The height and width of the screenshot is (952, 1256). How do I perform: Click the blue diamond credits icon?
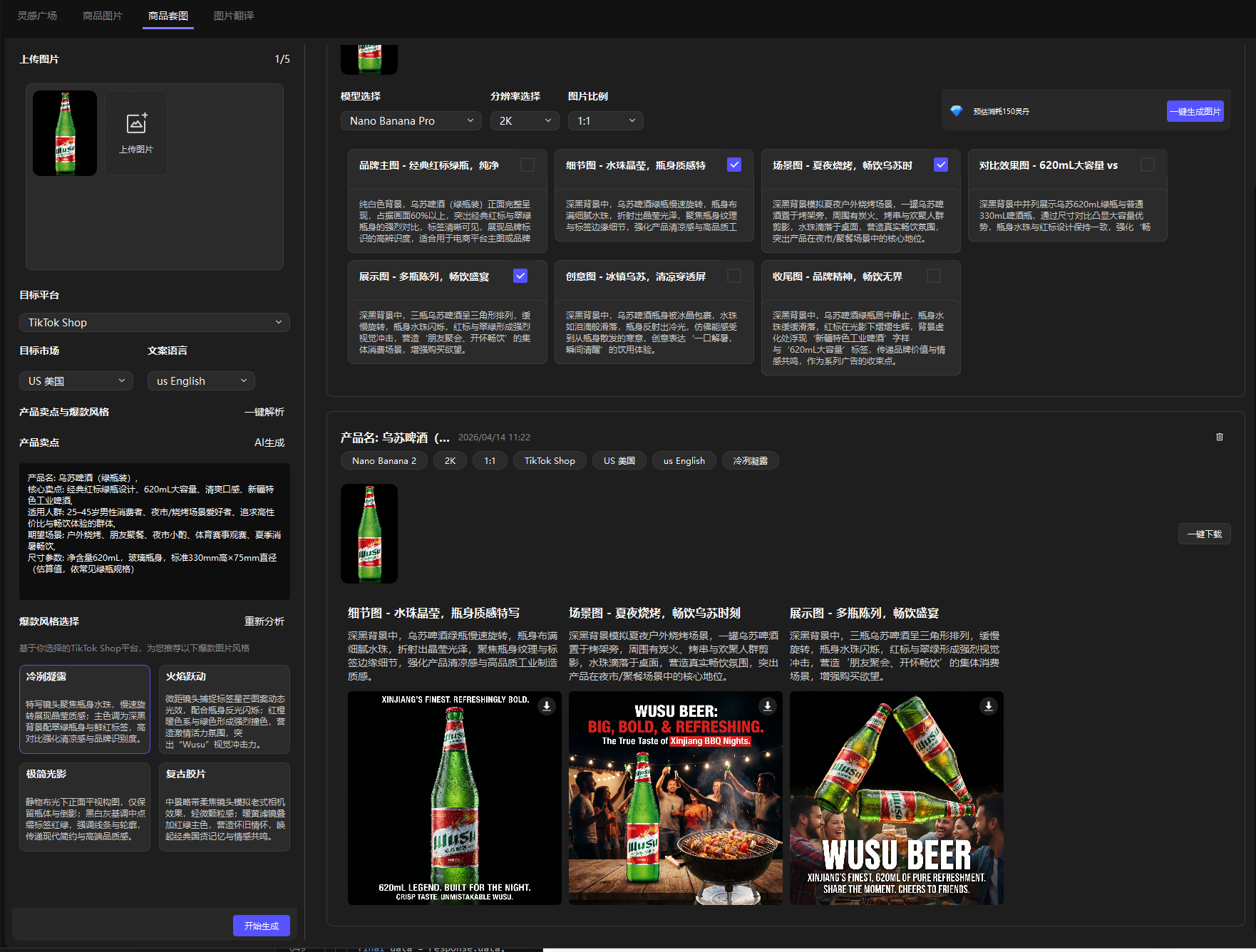[957, 111]
